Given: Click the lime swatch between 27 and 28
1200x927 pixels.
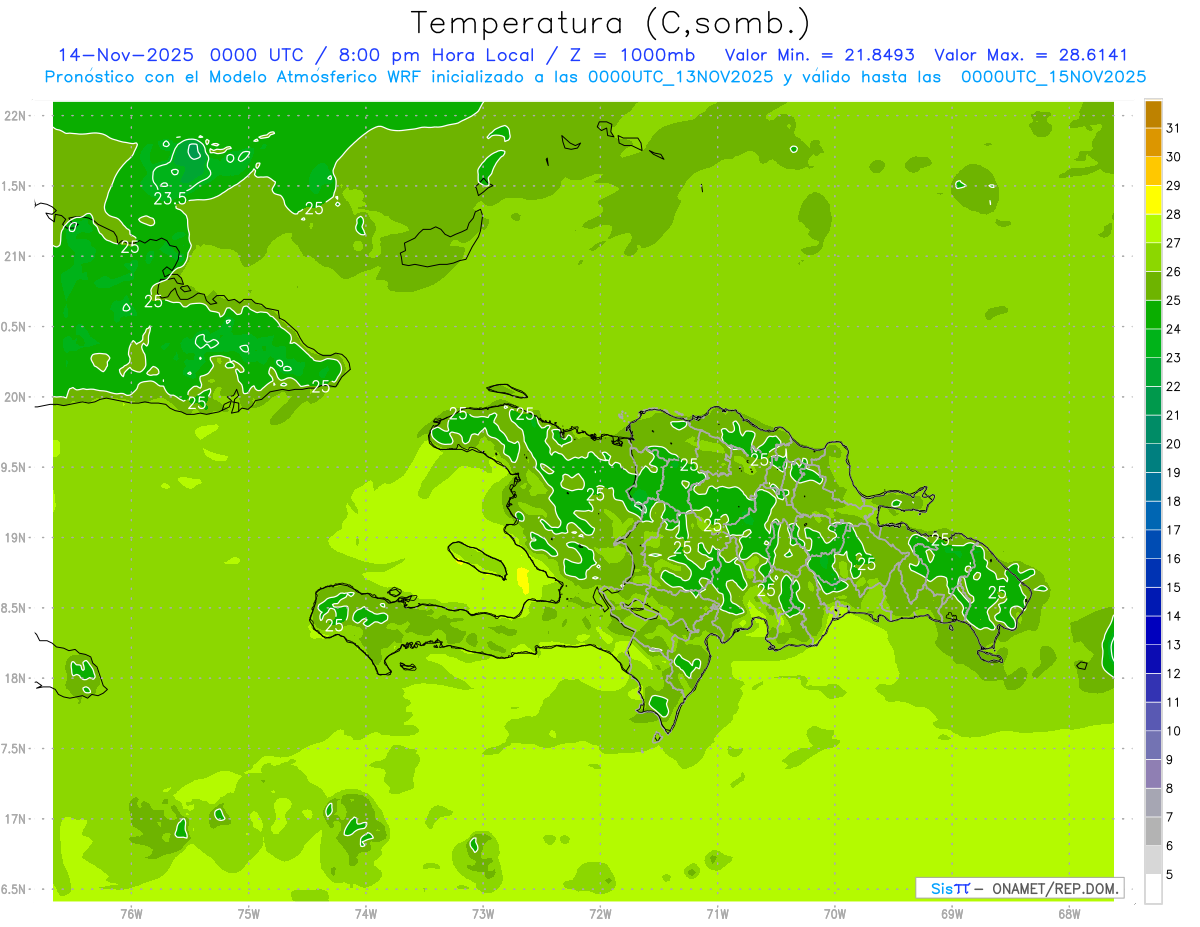Looking at the screenshot, I should coord(1153,229).
